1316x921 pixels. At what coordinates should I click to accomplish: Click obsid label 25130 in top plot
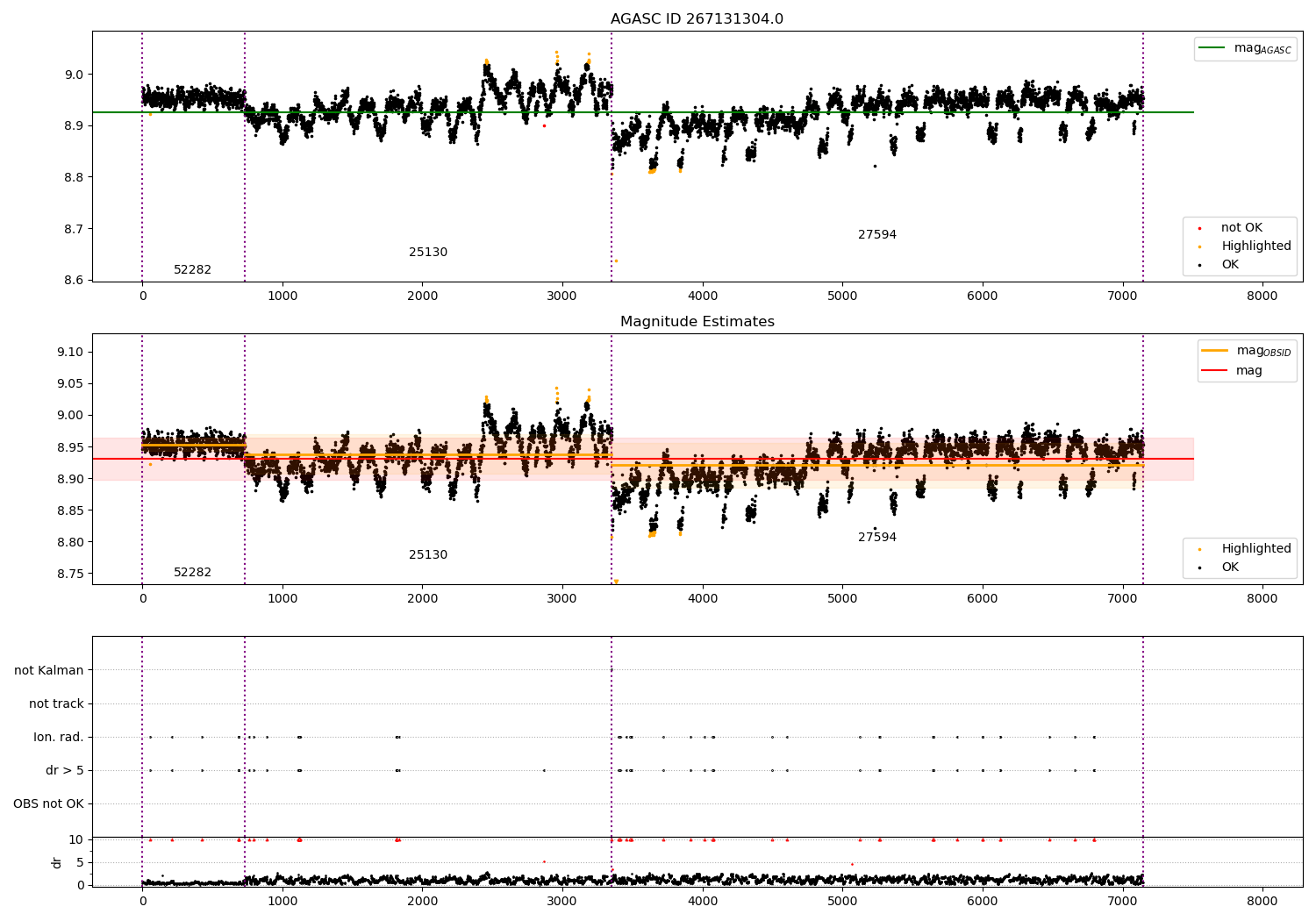click(428, 253)
